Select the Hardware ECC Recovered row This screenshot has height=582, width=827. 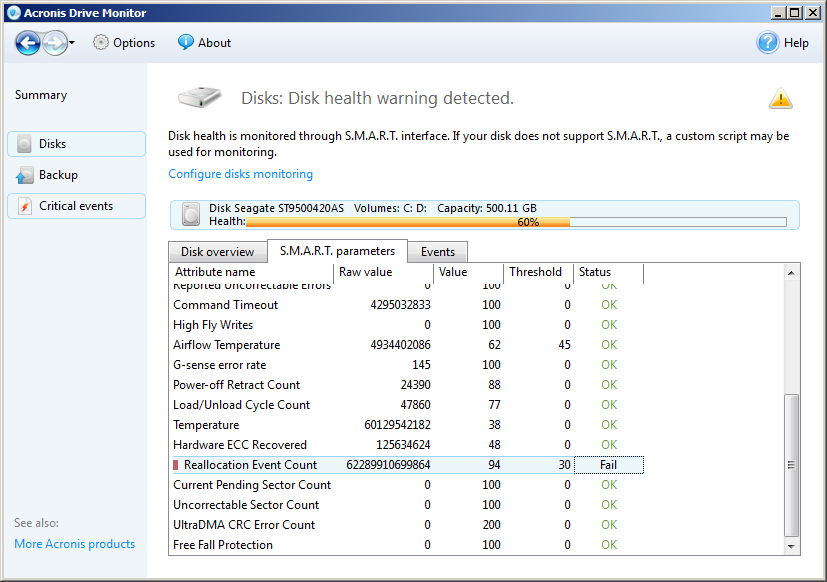coord(408,445)
